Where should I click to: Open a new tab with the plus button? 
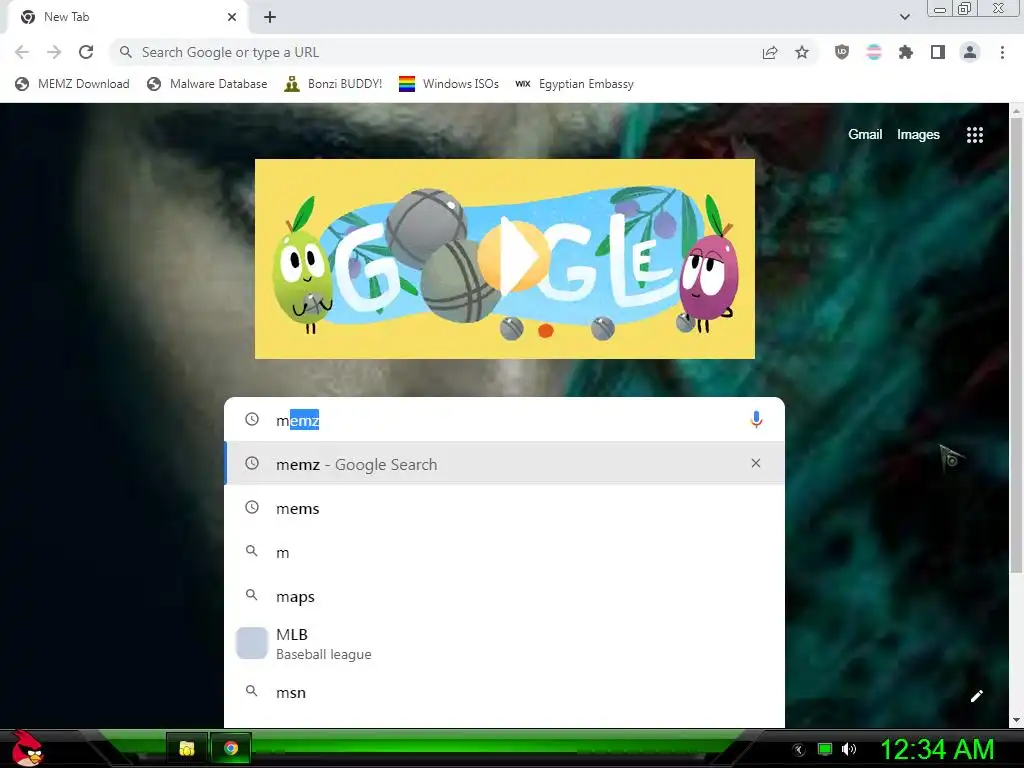click(270, 17)
